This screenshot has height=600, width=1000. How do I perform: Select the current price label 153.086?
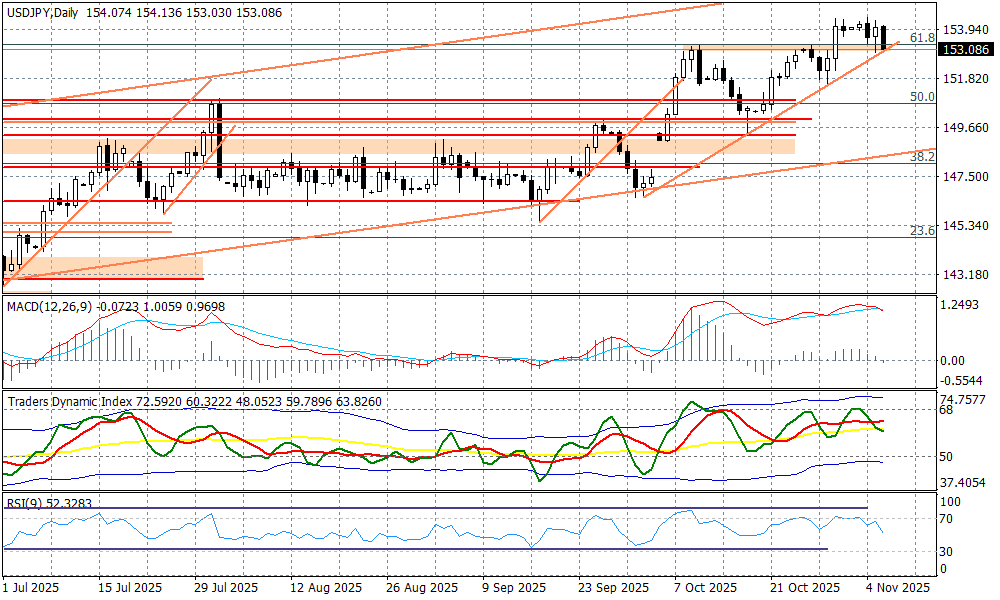coord(965,49)
